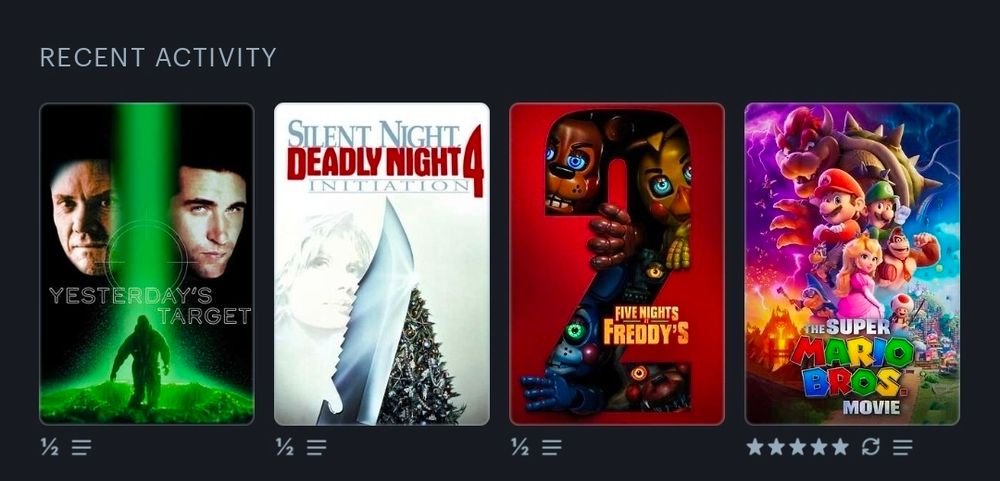Click the first star under Super Mario Bros. Movie
This screenshot has height=481, width=1000.
tap(755, 447)
